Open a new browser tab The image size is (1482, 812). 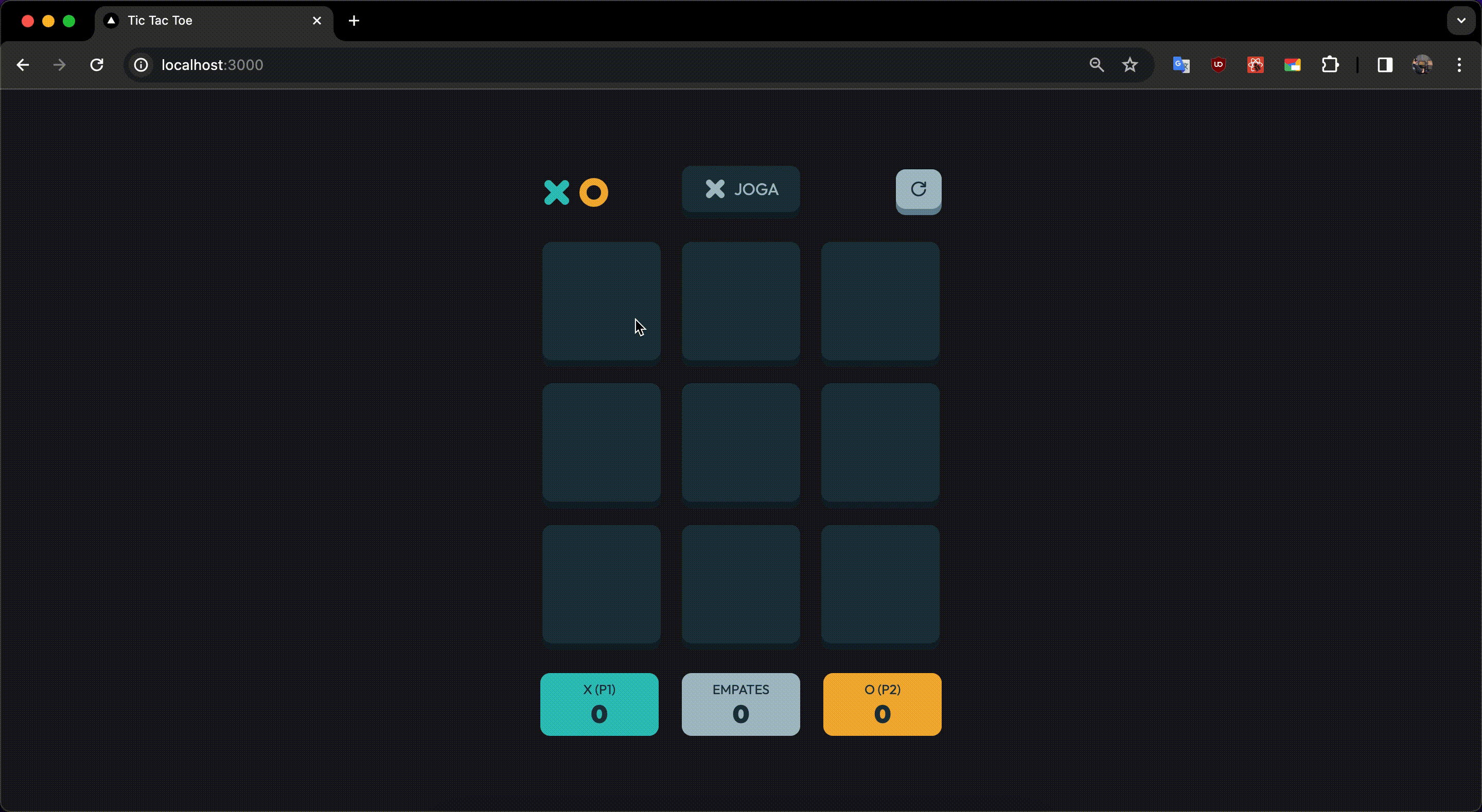pyautogui.click(x=354, y=21)
